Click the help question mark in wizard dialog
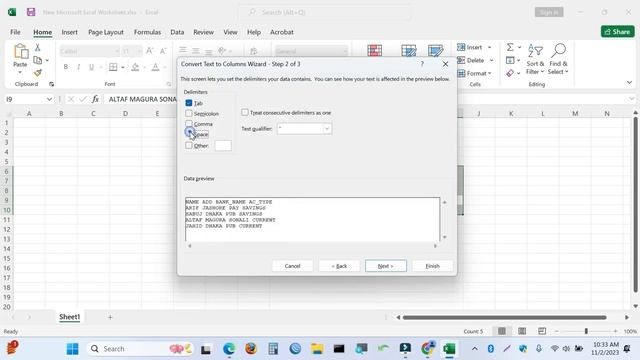Viewport: 640px width, 360px height. tap(422, 64)
